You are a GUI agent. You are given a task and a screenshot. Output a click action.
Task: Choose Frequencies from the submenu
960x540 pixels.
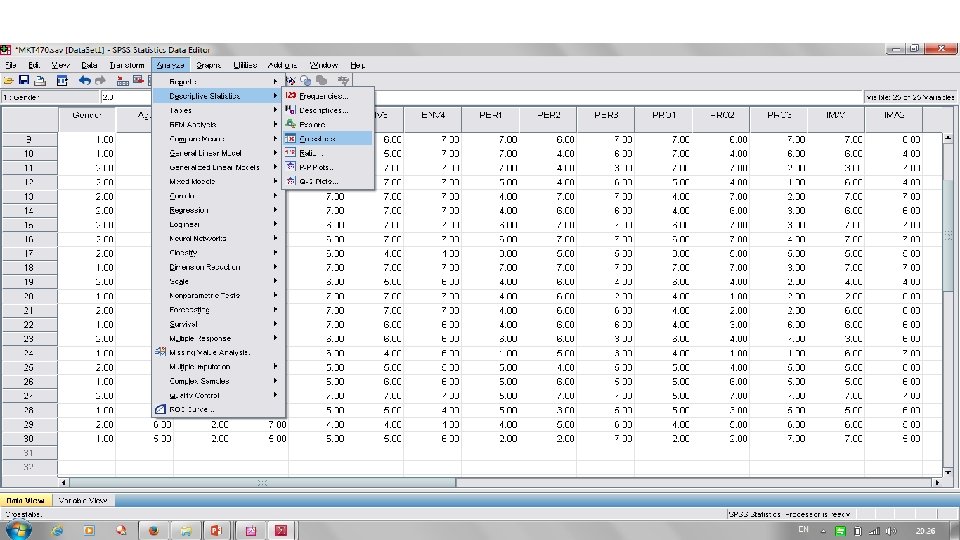click(x=328, y=96)
